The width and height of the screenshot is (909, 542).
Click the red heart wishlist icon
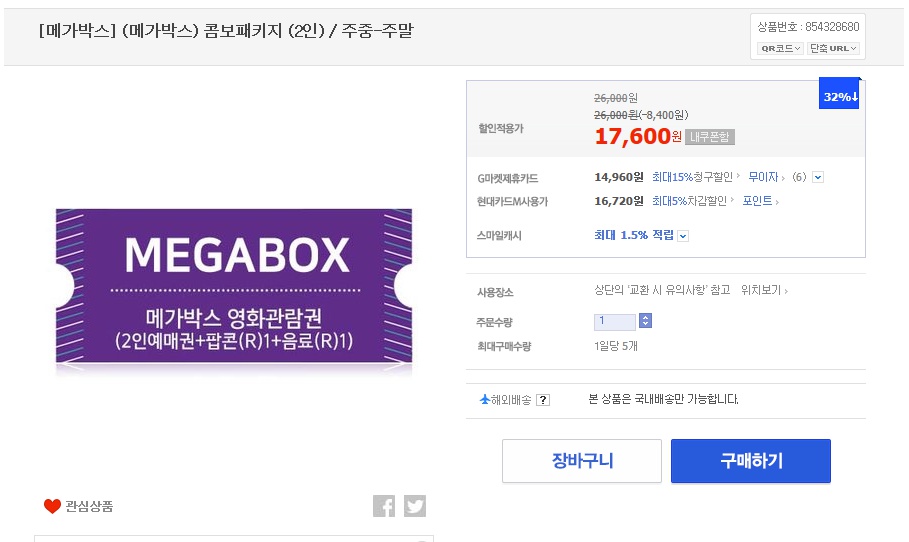[x=52, y=506]
